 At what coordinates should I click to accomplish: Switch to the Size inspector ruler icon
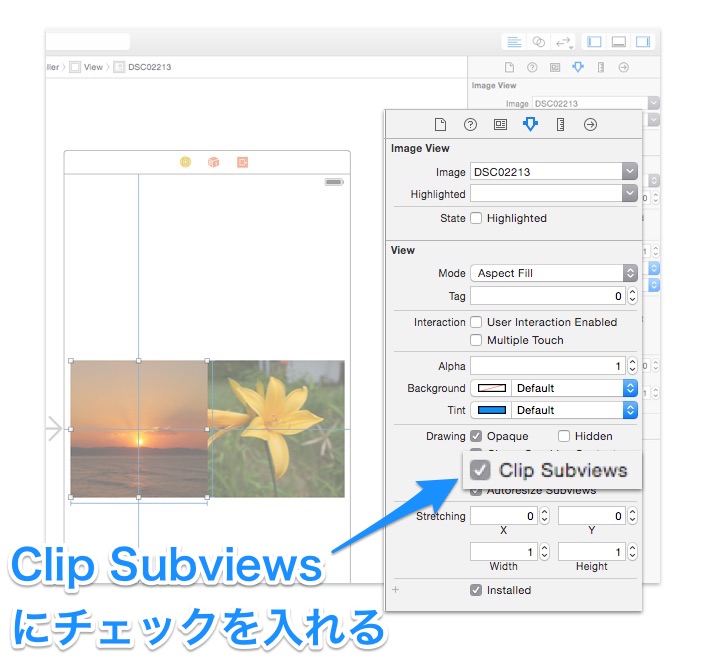point(560,125)
